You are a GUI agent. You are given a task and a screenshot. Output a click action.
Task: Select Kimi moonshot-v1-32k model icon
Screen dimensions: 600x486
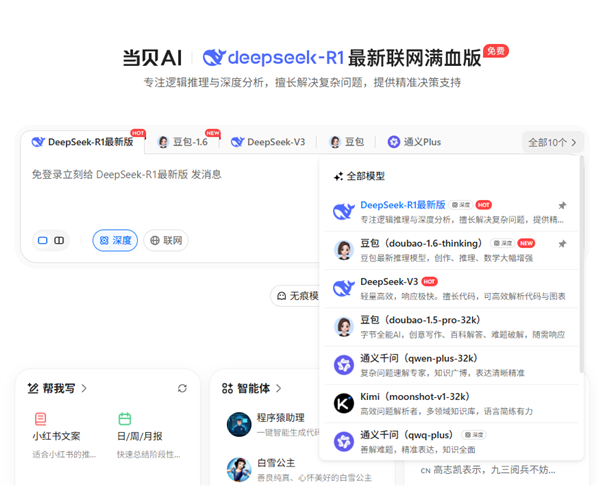(343, 403)
